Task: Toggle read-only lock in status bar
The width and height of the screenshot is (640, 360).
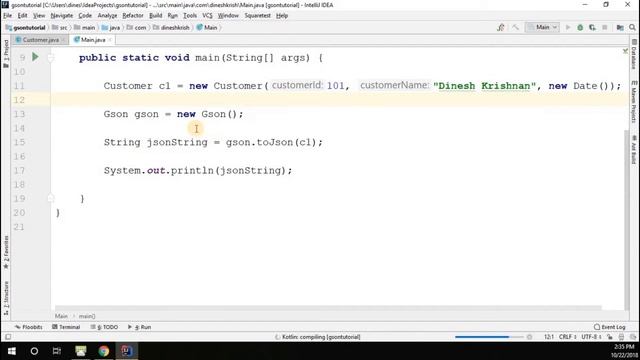Action: [609, 337]
